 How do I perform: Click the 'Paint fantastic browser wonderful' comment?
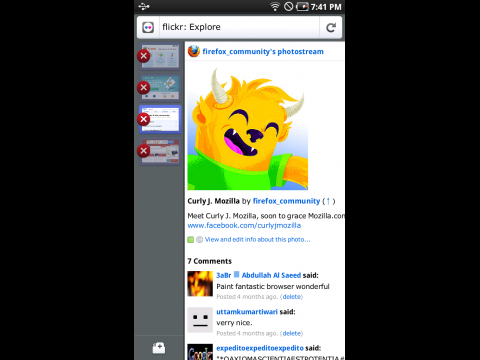click(x=273, y=287)
